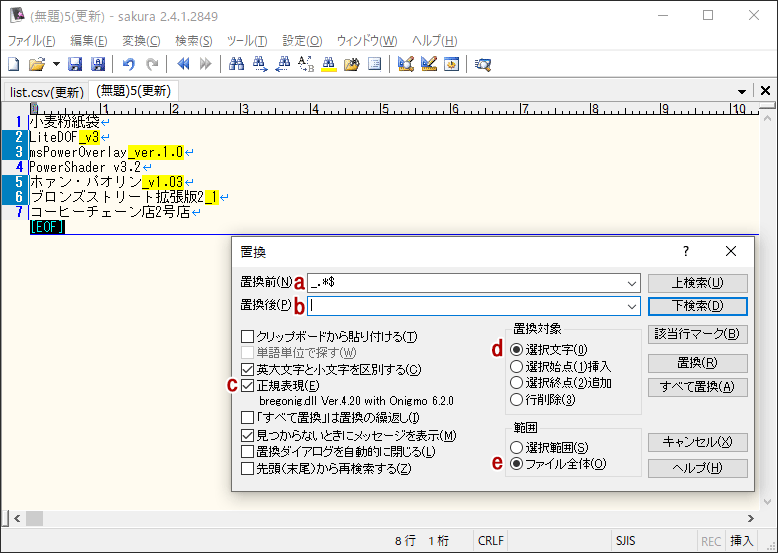Create a new file with toolbar icon
This screenshot has width=778, height=553.
point(14,64)
